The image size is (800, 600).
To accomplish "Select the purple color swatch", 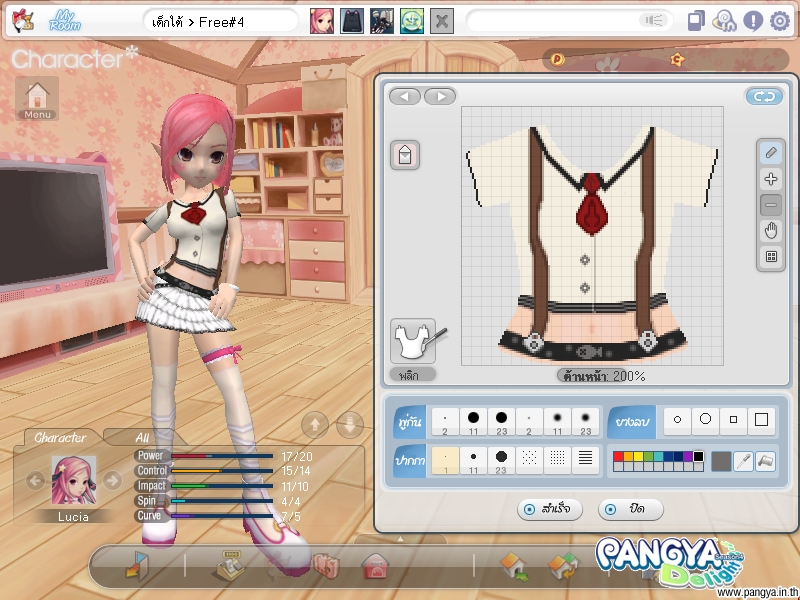I will tap(688, 457).
